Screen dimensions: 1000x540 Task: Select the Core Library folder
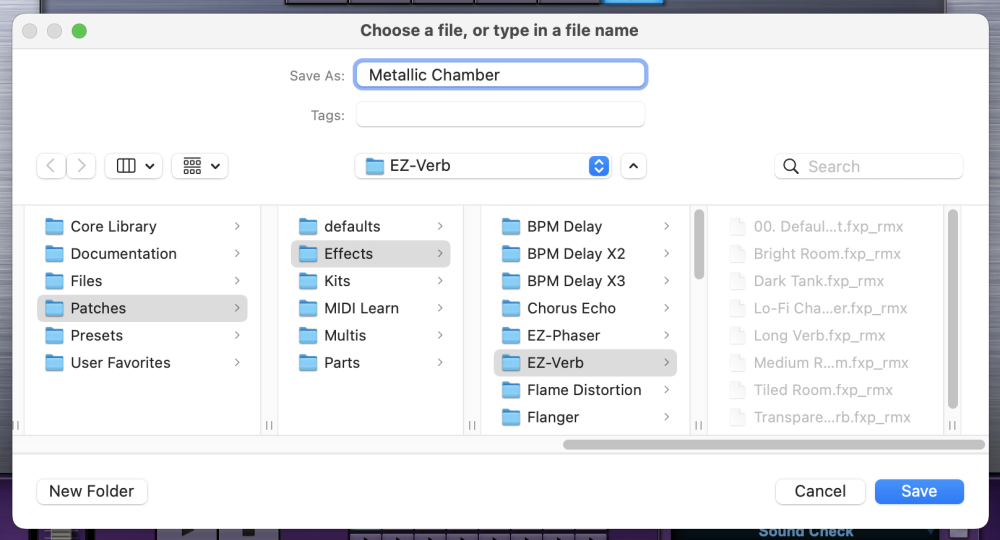click(x=113, y=226)
